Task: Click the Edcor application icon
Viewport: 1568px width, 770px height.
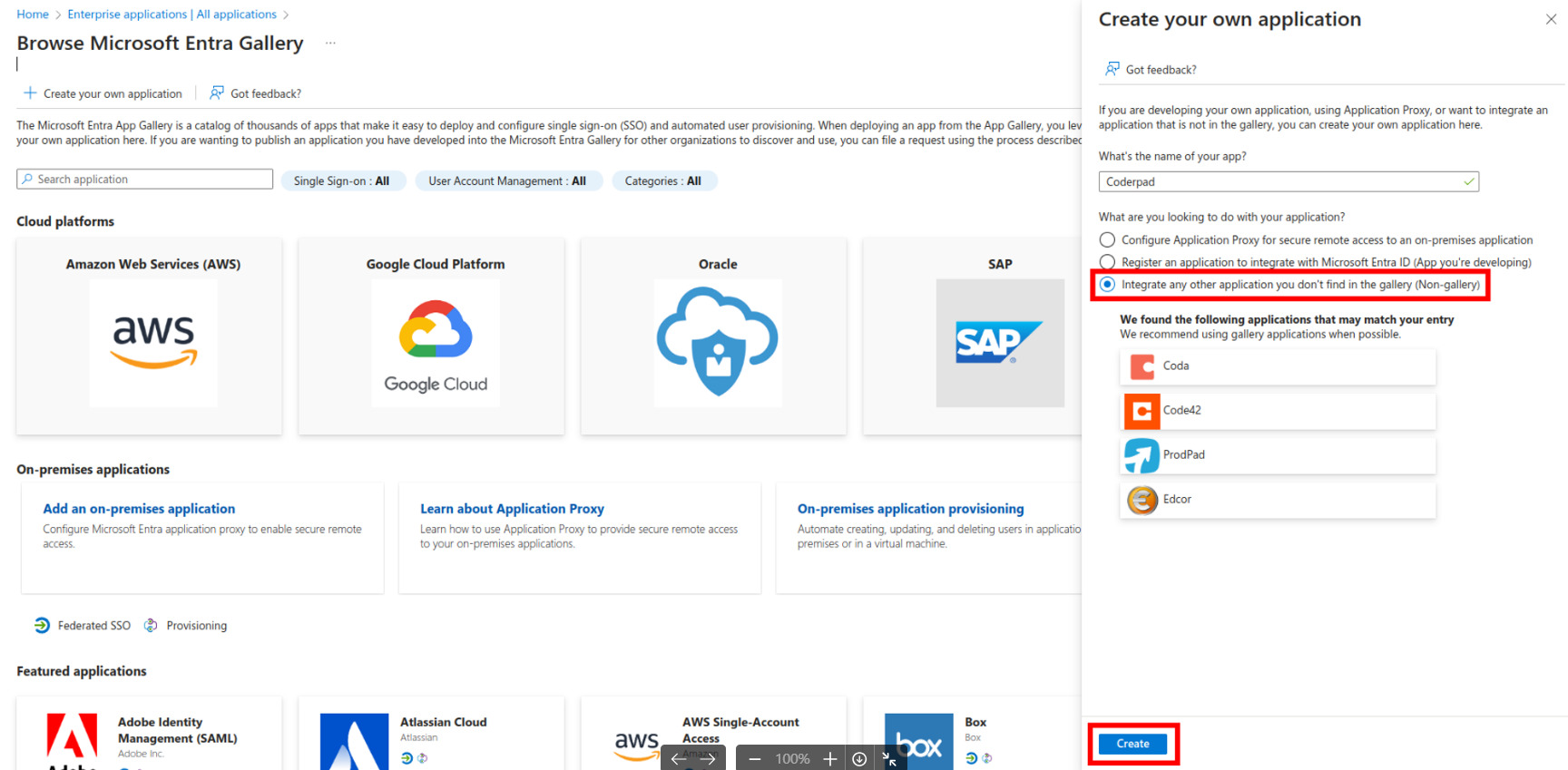Action: 1142,500
